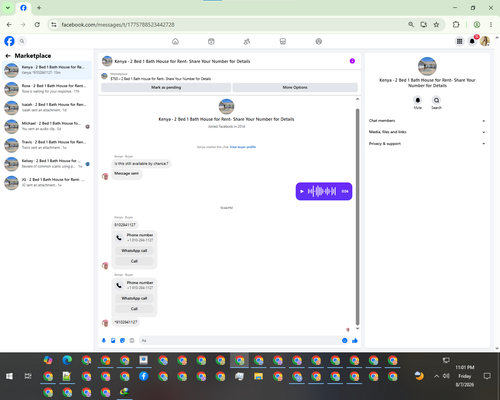
Task: Click the back arrow beside Marketplace heading
Action: pyautogui.click(x=8, y=56)
